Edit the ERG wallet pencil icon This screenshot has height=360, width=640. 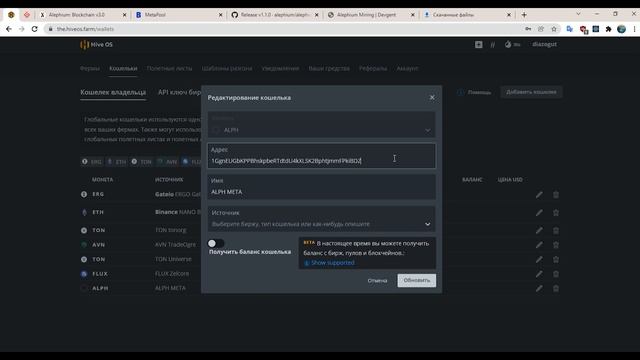pyautogui.click(x=539, y=195)
